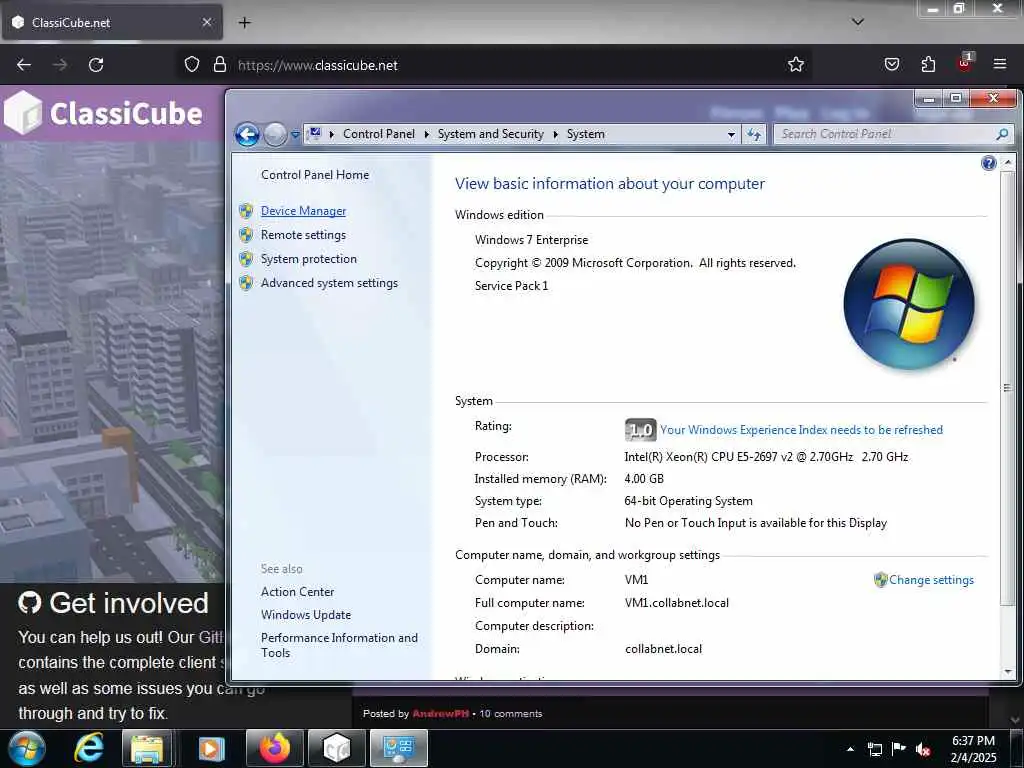Click the Windows 7 logo image
The image size is (1024, 768).
[x=908, y=304]
